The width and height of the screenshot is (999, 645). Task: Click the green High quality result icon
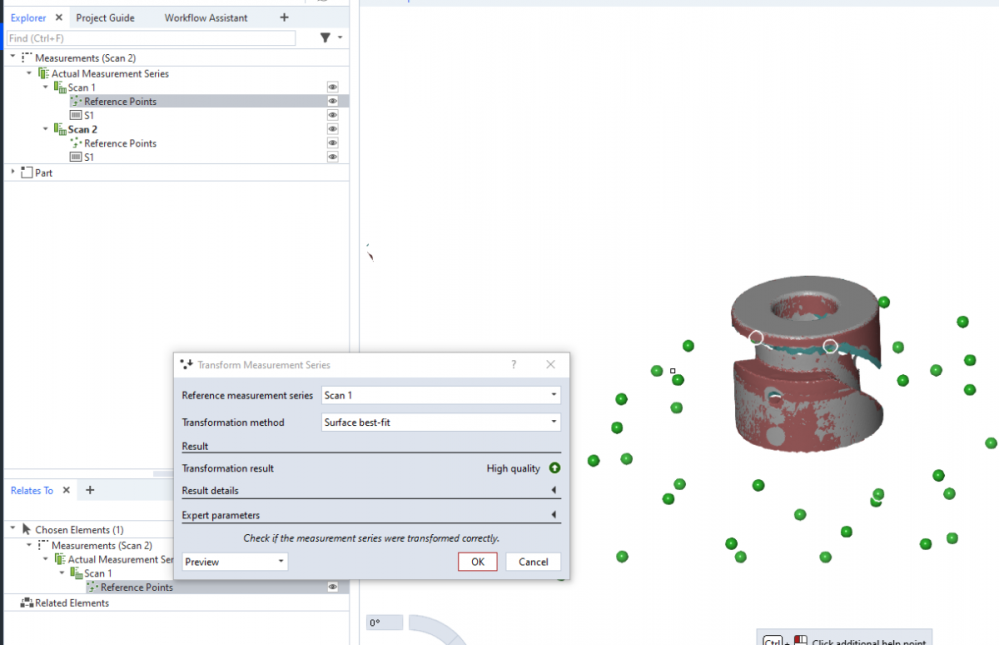pyautogui.click(x=554, y=468)
